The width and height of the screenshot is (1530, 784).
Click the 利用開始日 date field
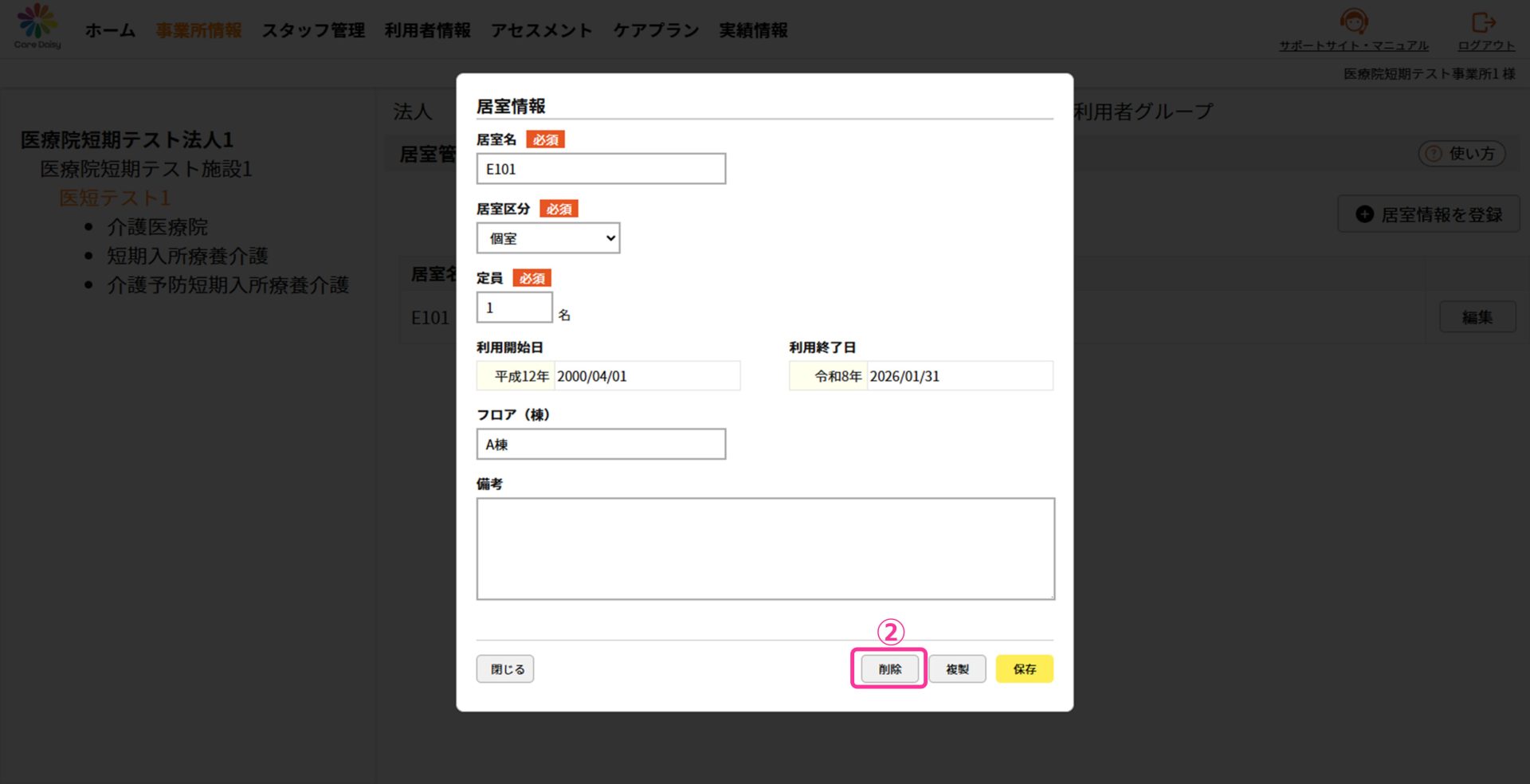click(x=645, y=376)
